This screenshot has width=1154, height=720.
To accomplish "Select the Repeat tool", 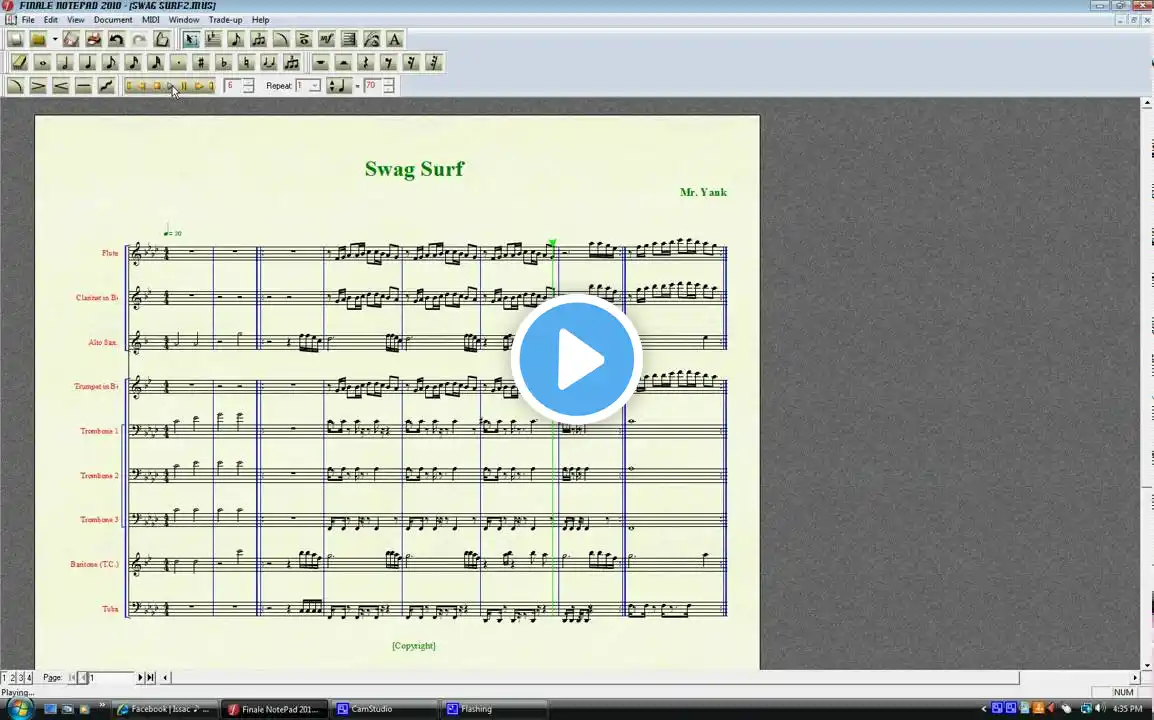I will [349, 39].
